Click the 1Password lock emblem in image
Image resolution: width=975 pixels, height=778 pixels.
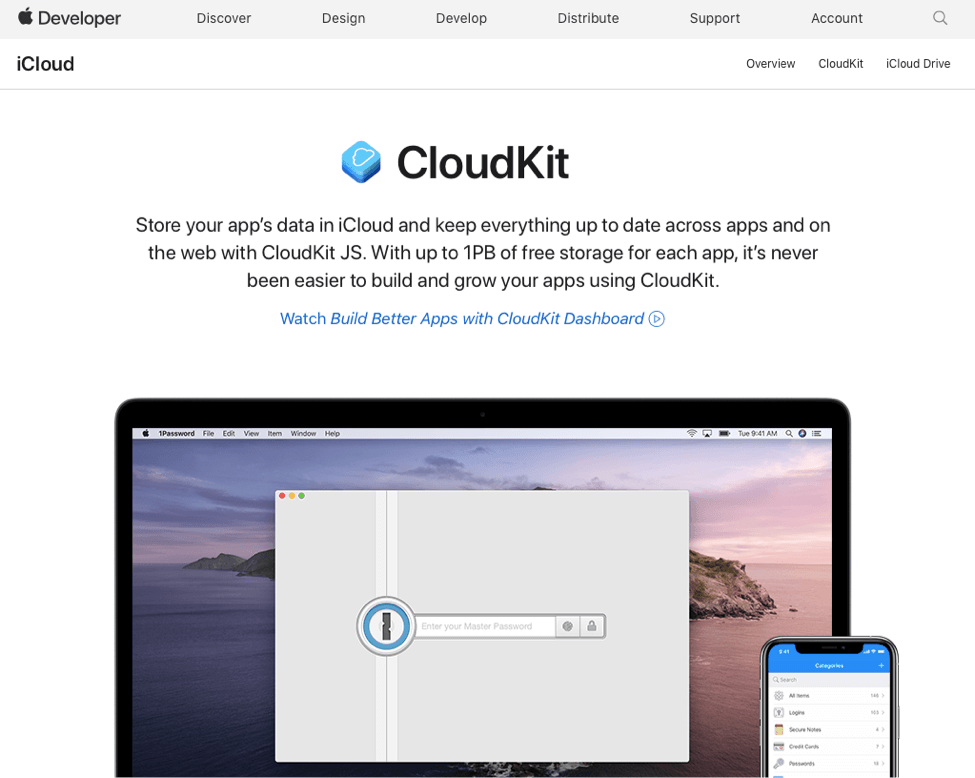point(386,626)
